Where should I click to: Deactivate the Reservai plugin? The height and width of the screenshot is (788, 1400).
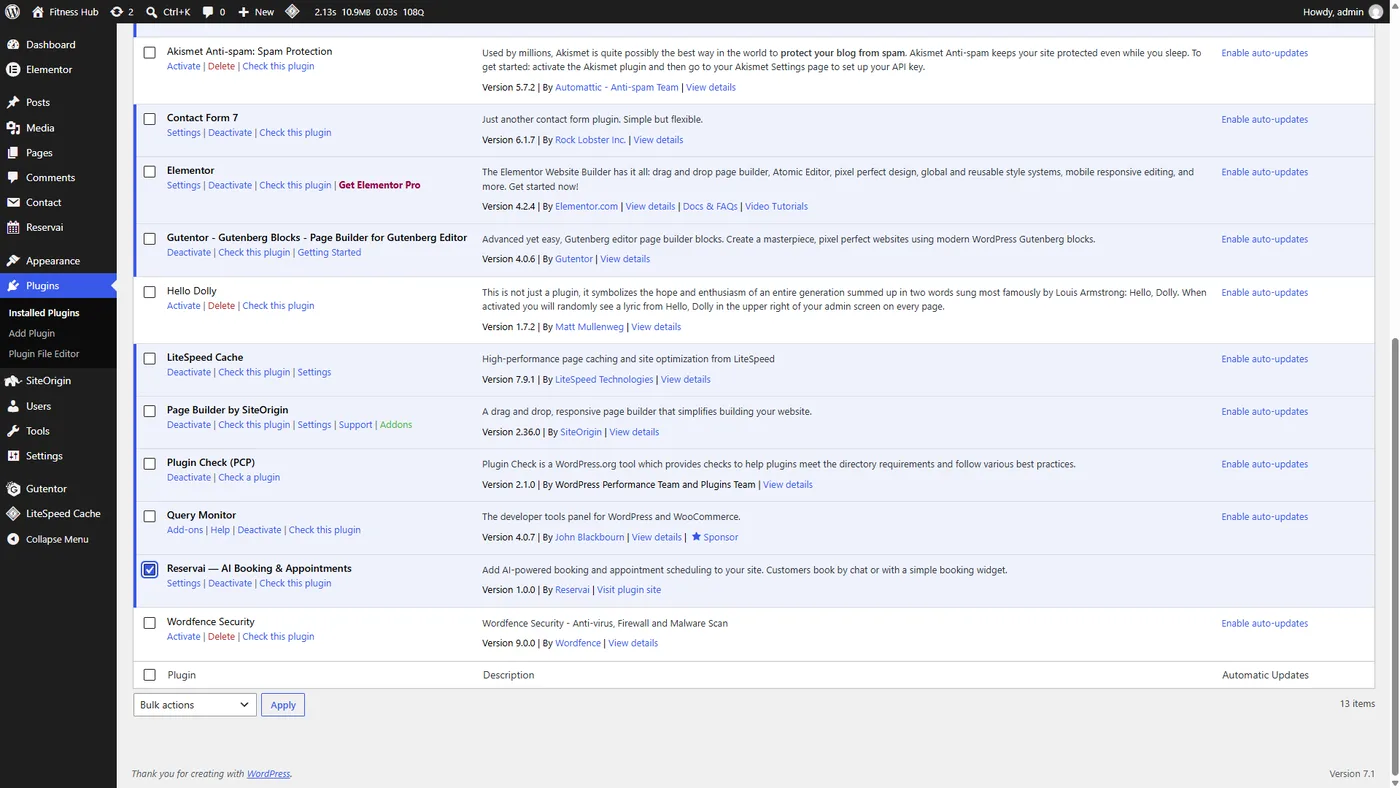230,584
